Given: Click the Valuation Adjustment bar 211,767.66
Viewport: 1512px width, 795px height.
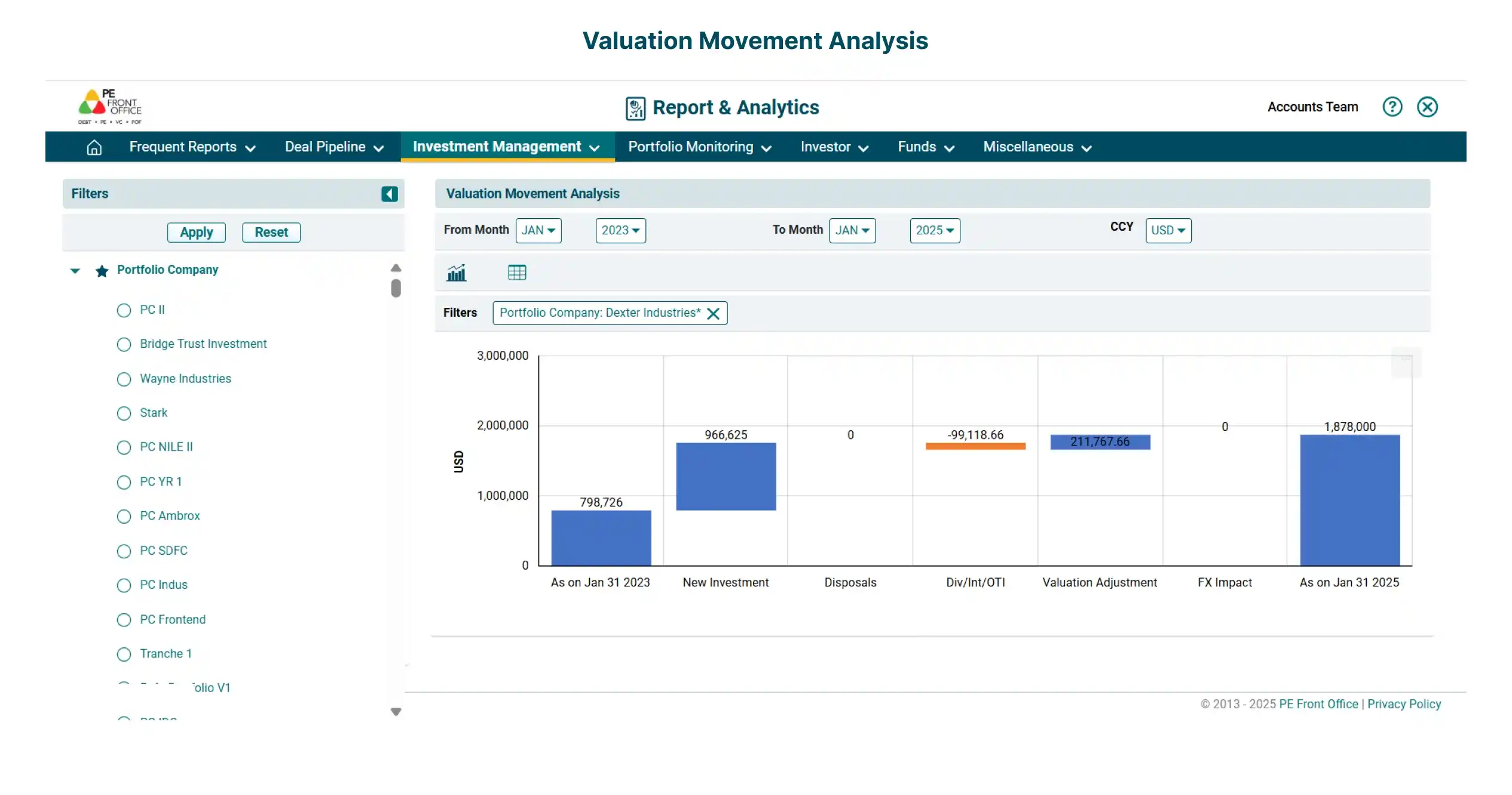Looking at the screenshot, I should 1100,442.
